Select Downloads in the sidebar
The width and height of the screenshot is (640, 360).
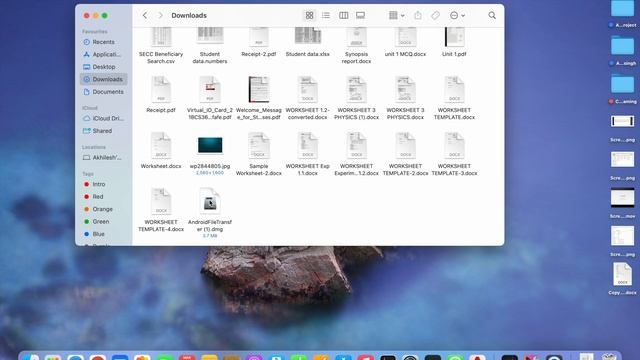point(104,79)
